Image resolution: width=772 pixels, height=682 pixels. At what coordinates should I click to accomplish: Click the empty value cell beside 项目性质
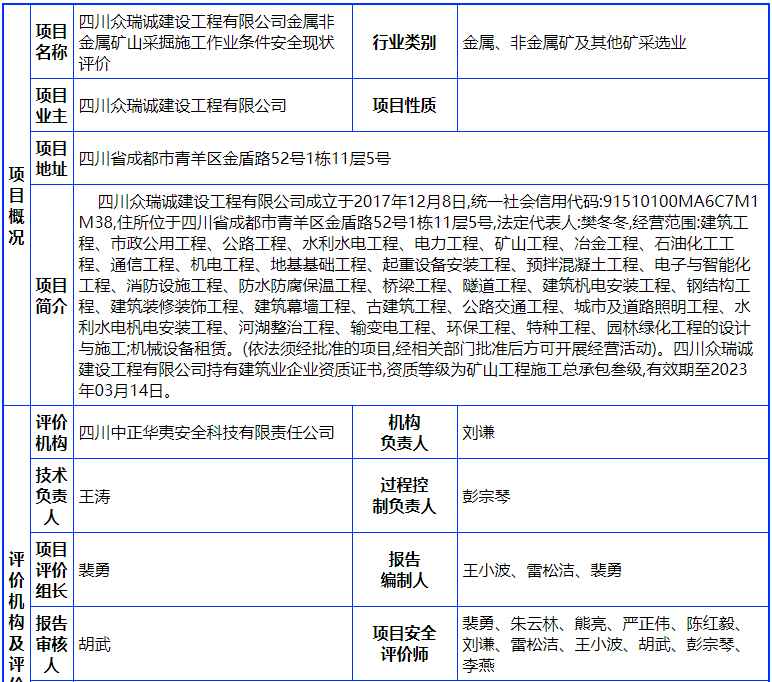(613, 105)
